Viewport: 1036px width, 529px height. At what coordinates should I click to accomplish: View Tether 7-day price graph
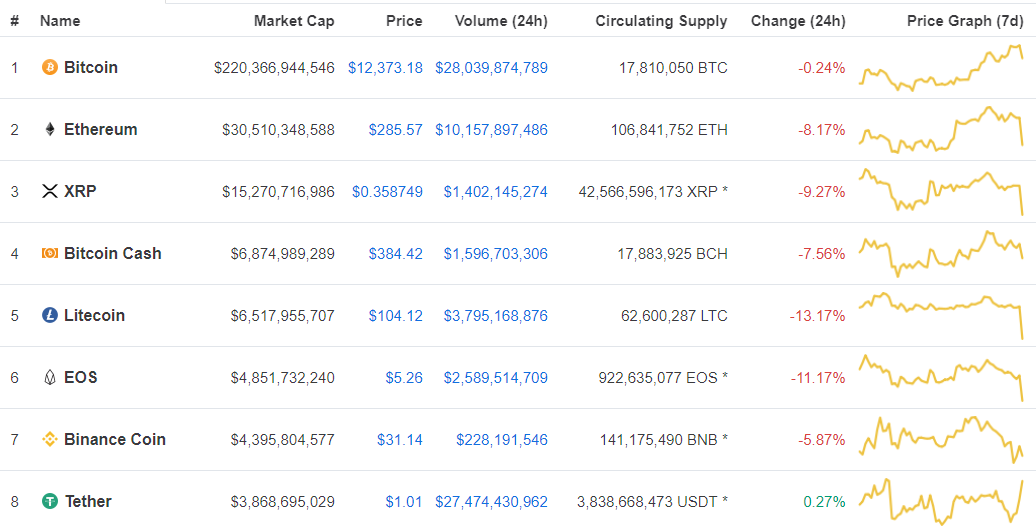click(x=941, y=500)
